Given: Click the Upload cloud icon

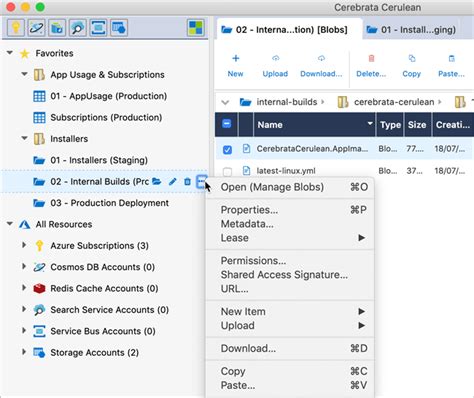Looking at the screenshot, I should (x=275, y=58).
